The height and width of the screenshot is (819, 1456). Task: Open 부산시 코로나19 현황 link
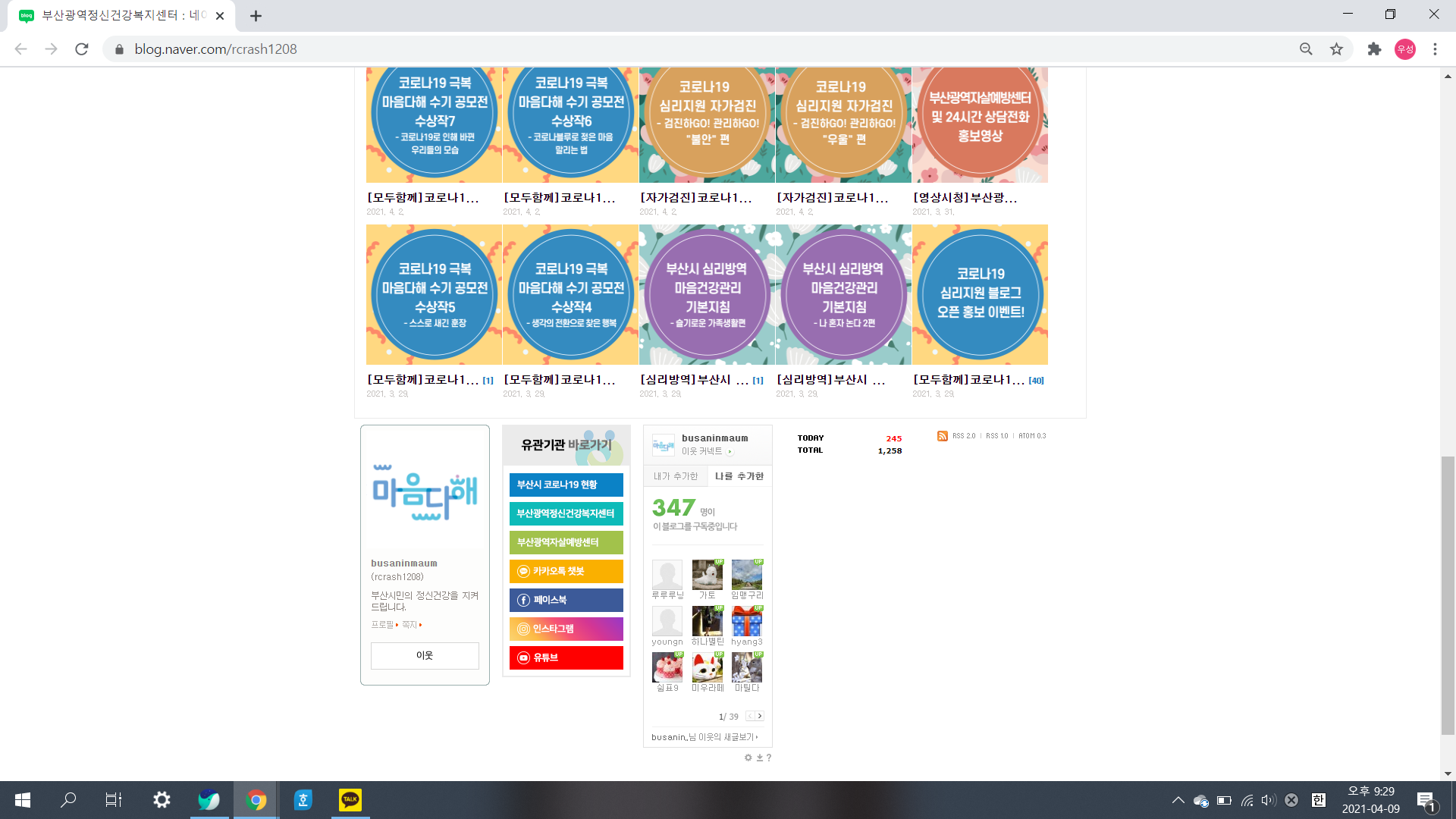point(566,485)
